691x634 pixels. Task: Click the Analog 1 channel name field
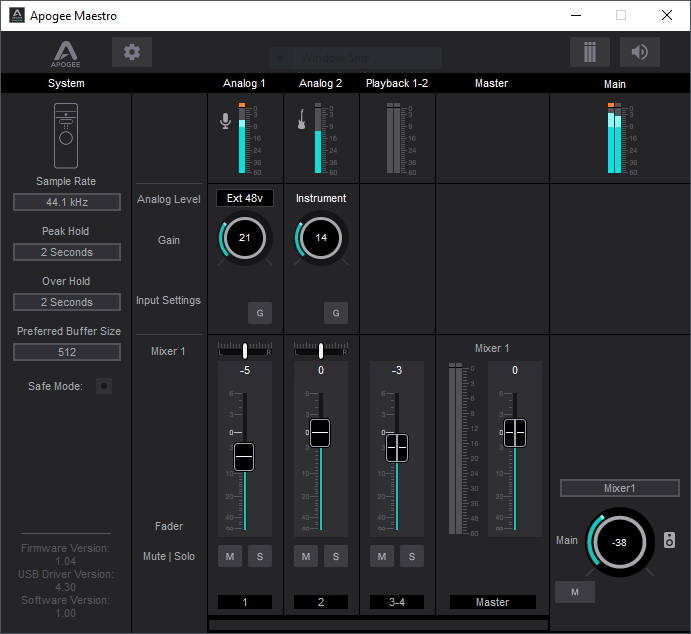click(x=245, y=602)
